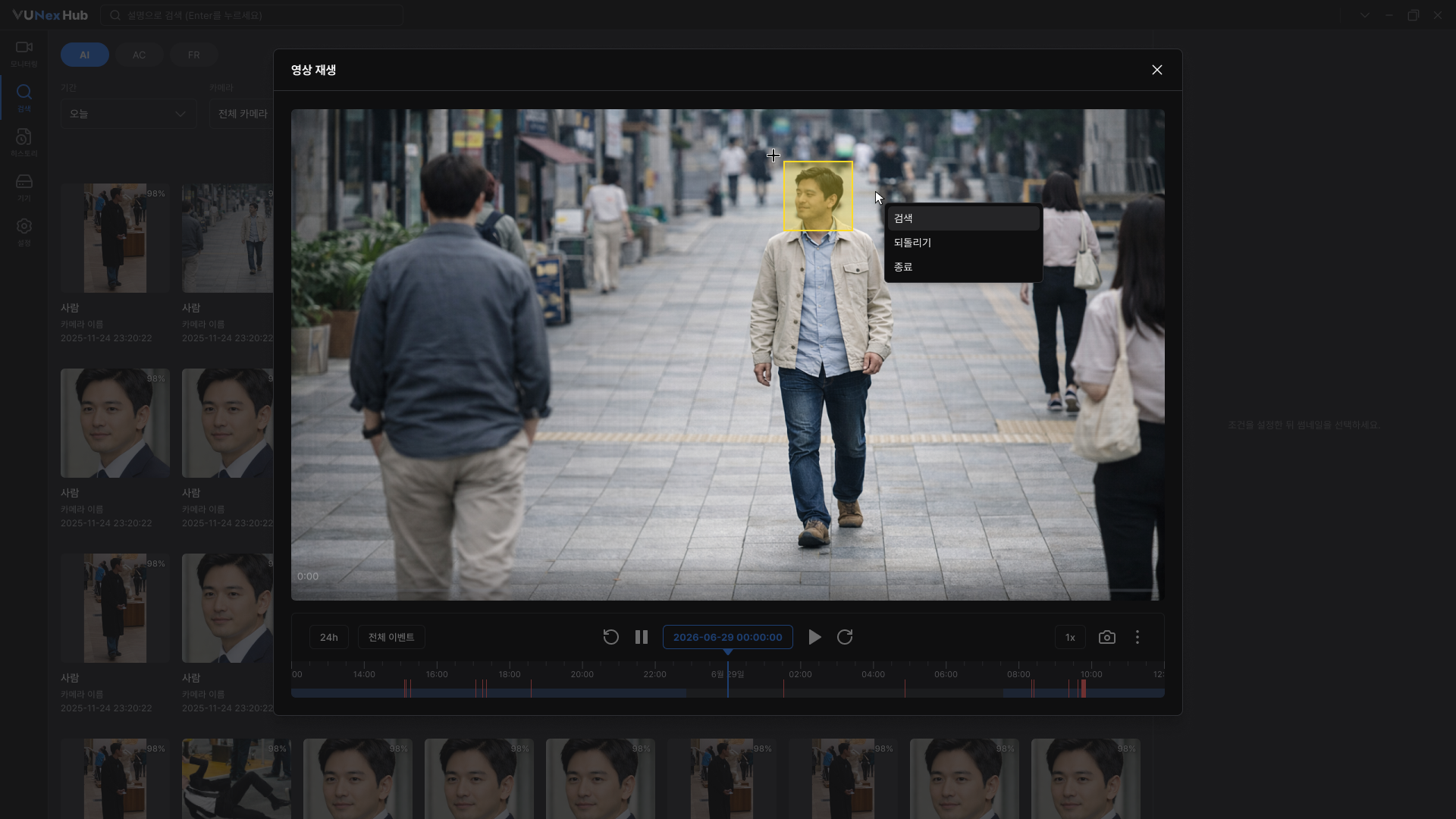Screen dimensions: 1456x819
Task: Open the 모니터링 monitoring sidebar icon
Action: [24, 53]
